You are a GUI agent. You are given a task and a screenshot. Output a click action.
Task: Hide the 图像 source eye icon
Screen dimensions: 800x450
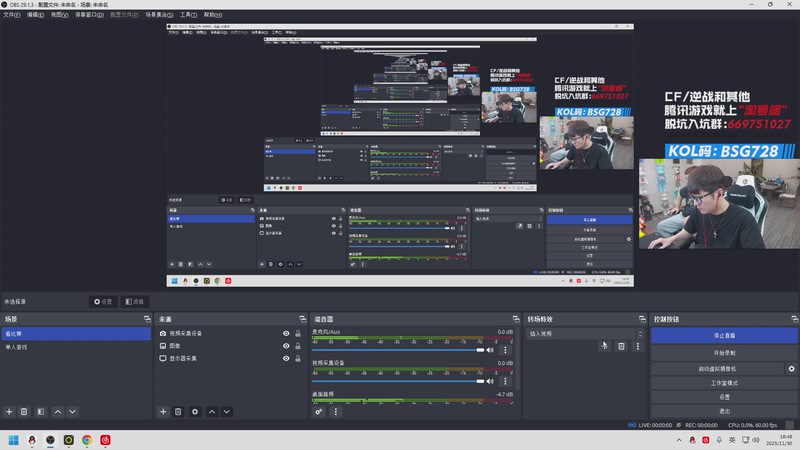pyautogui.click(x=286, y=346)
